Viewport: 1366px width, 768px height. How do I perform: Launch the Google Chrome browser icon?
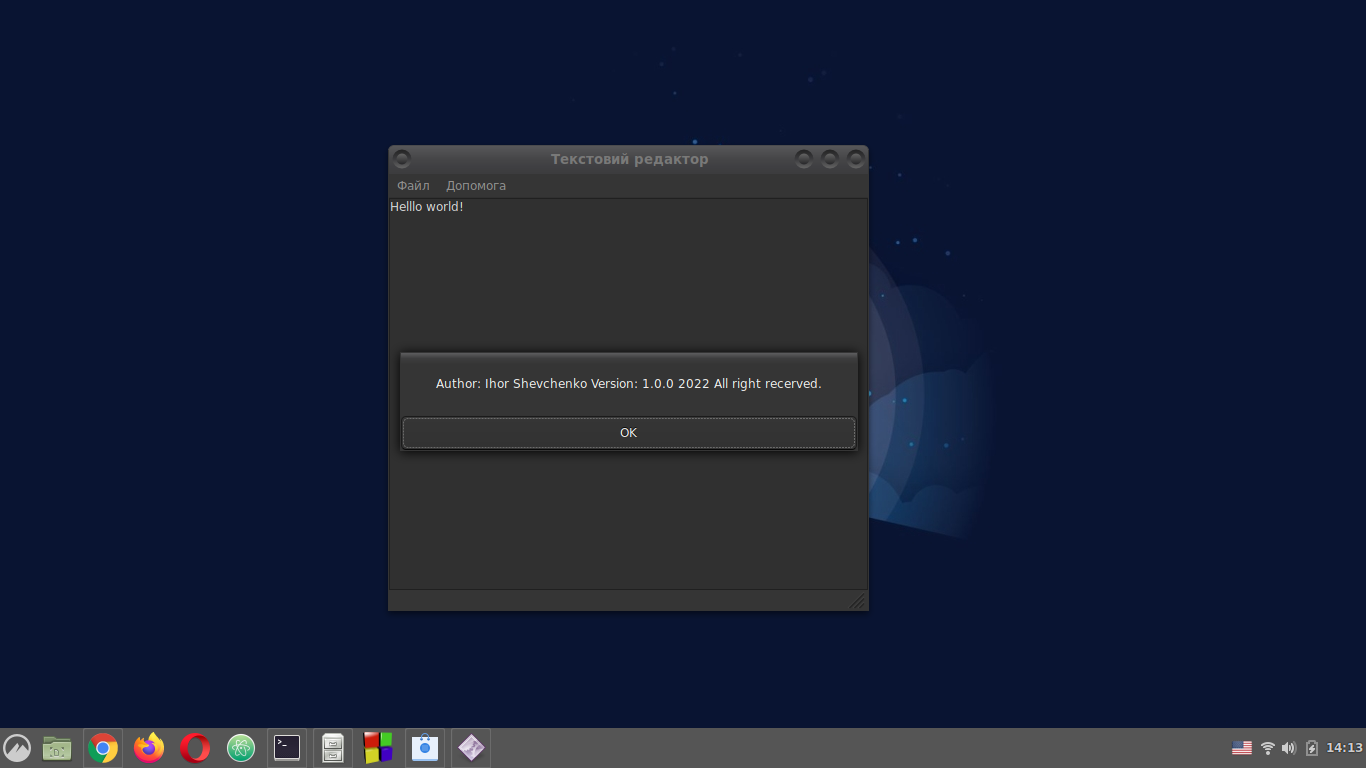103,747
